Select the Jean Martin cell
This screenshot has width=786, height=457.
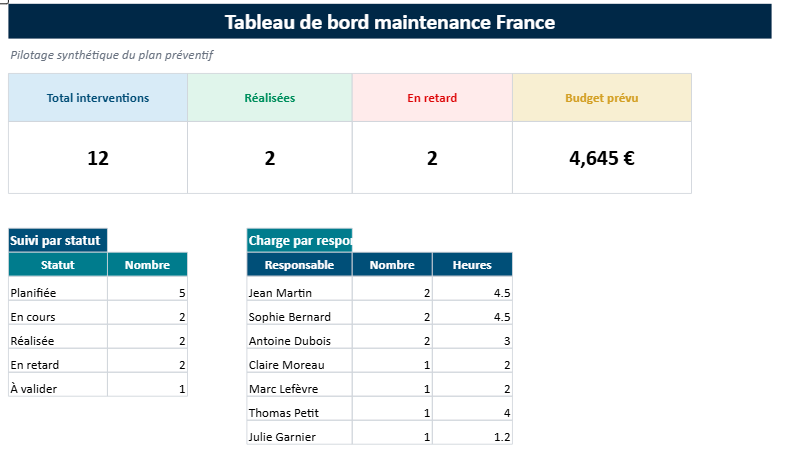click(x=299, y=293)
